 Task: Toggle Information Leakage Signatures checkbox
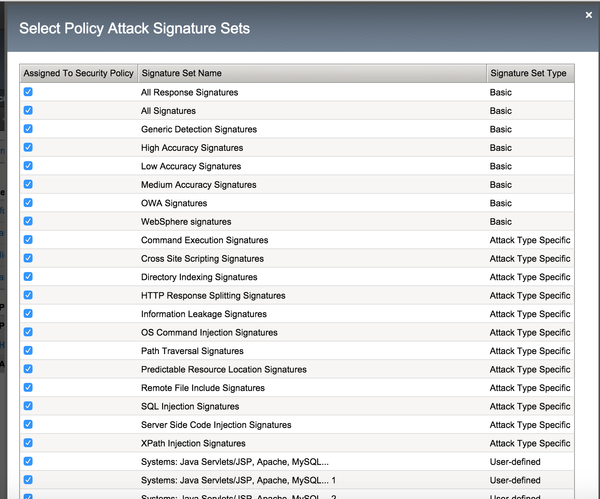coord(28,314)
